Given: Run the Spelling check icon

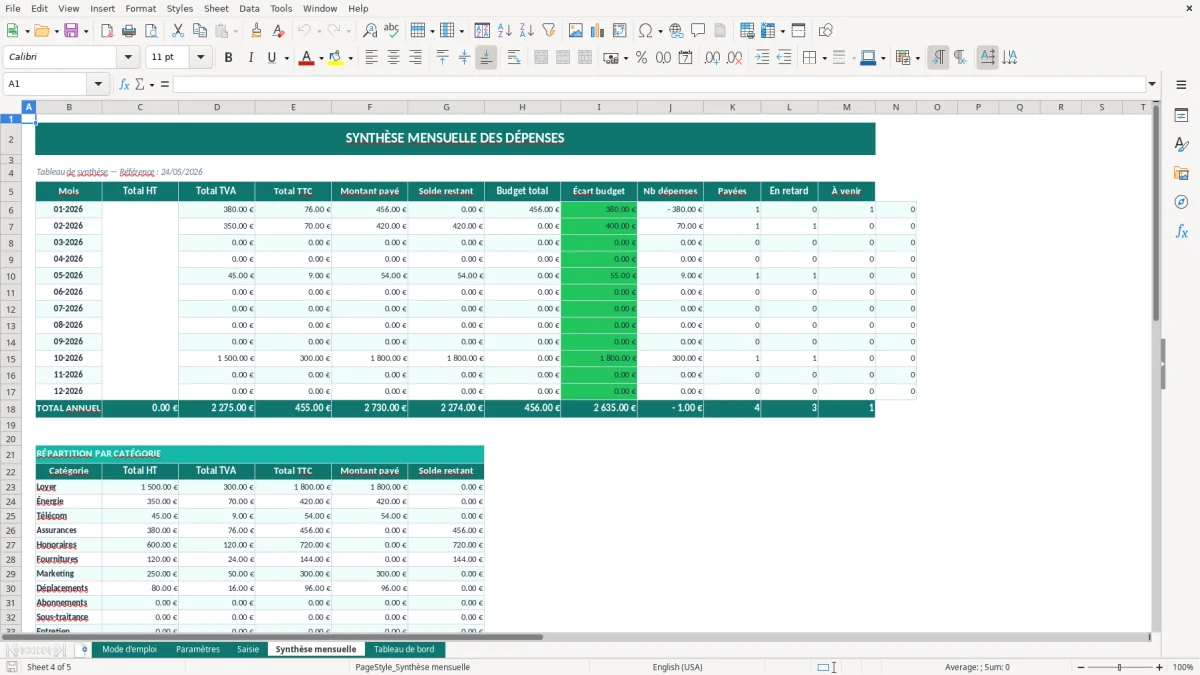Looking at the screenshot, I should click(x=391, y=31).
